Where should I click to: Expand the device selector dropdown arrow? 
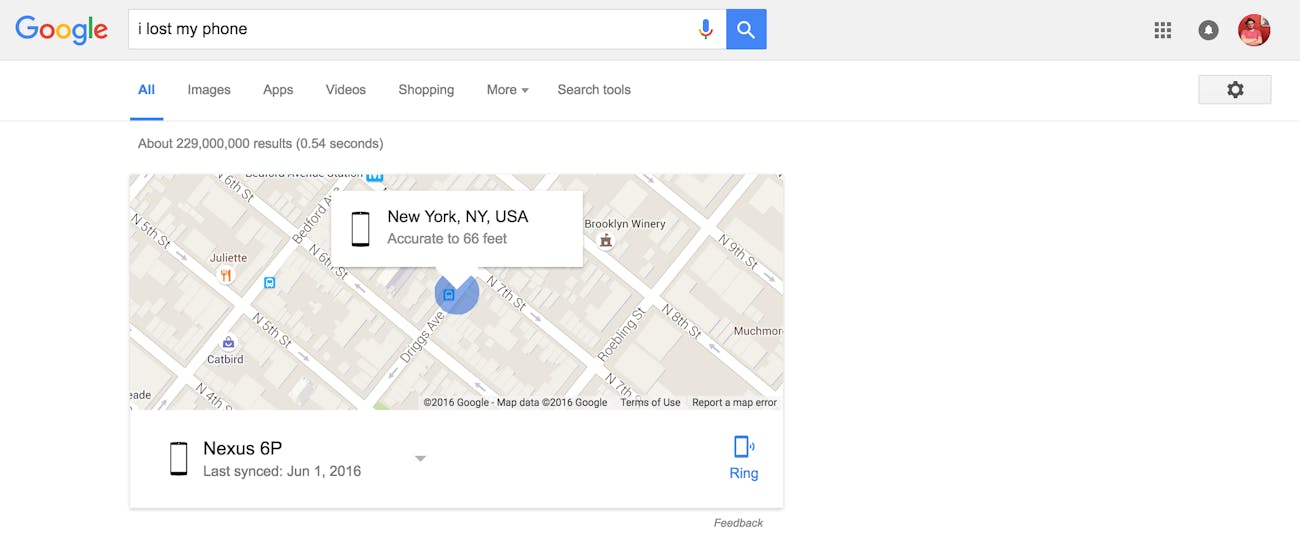pos(421,459)
